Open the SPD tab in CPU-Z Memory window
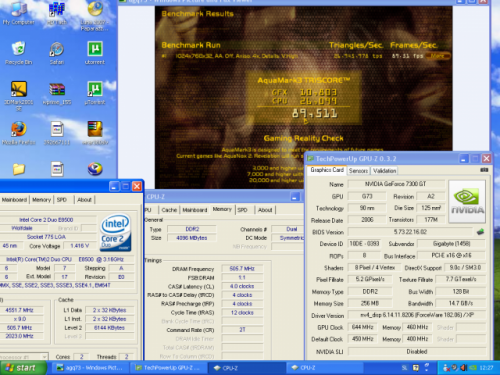The height and width of the screenshot is (375, 500). point(243,210)
